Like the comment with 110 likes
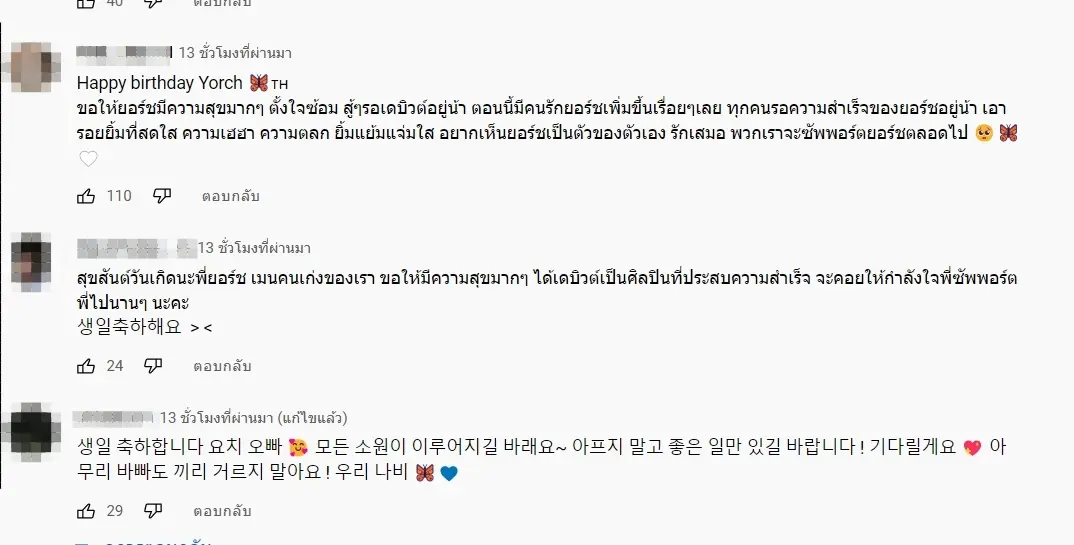 87,196
